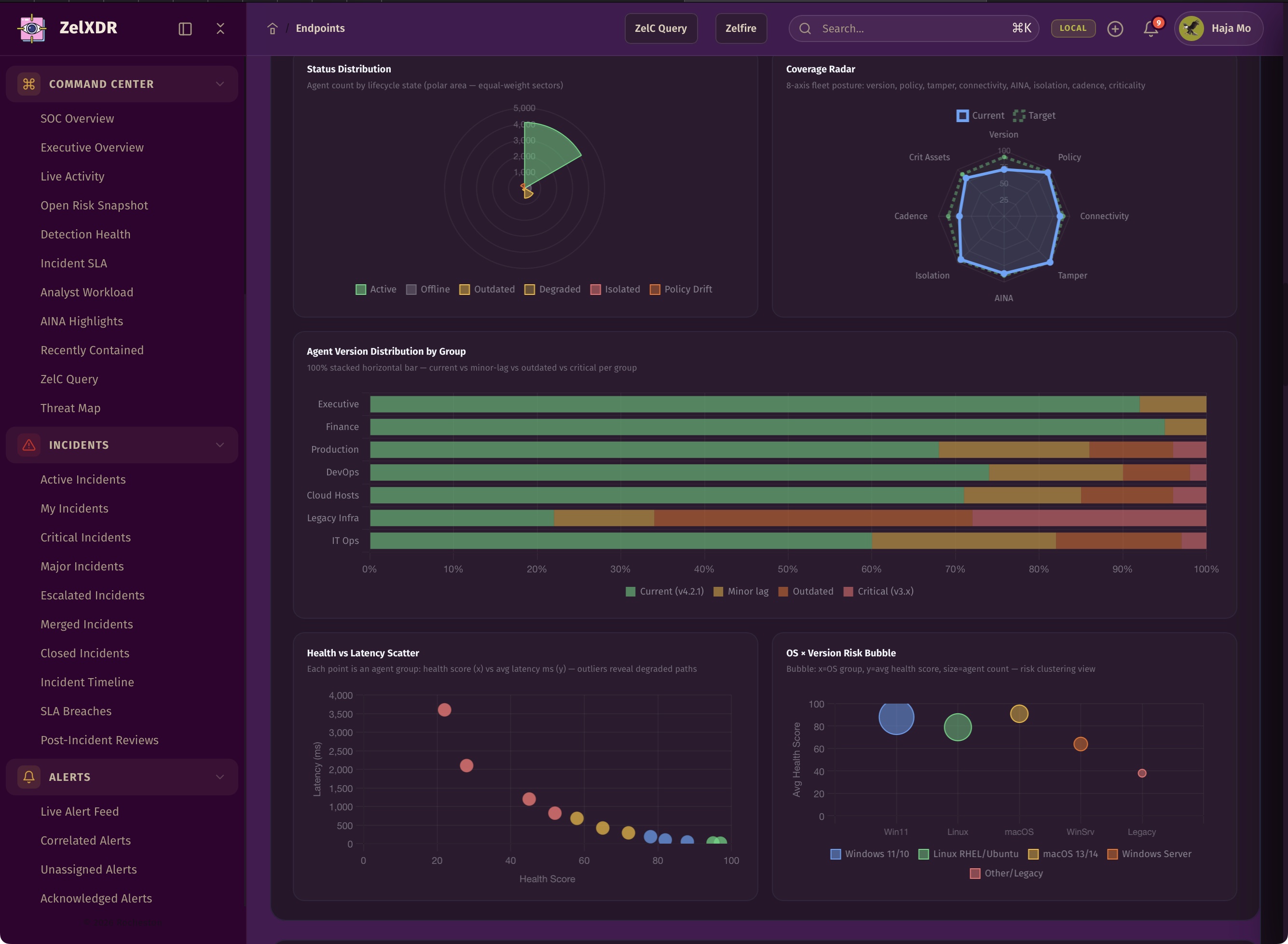Open notifications bell with 9 badge
1288x944 pixels.
tap(1151, 28)
